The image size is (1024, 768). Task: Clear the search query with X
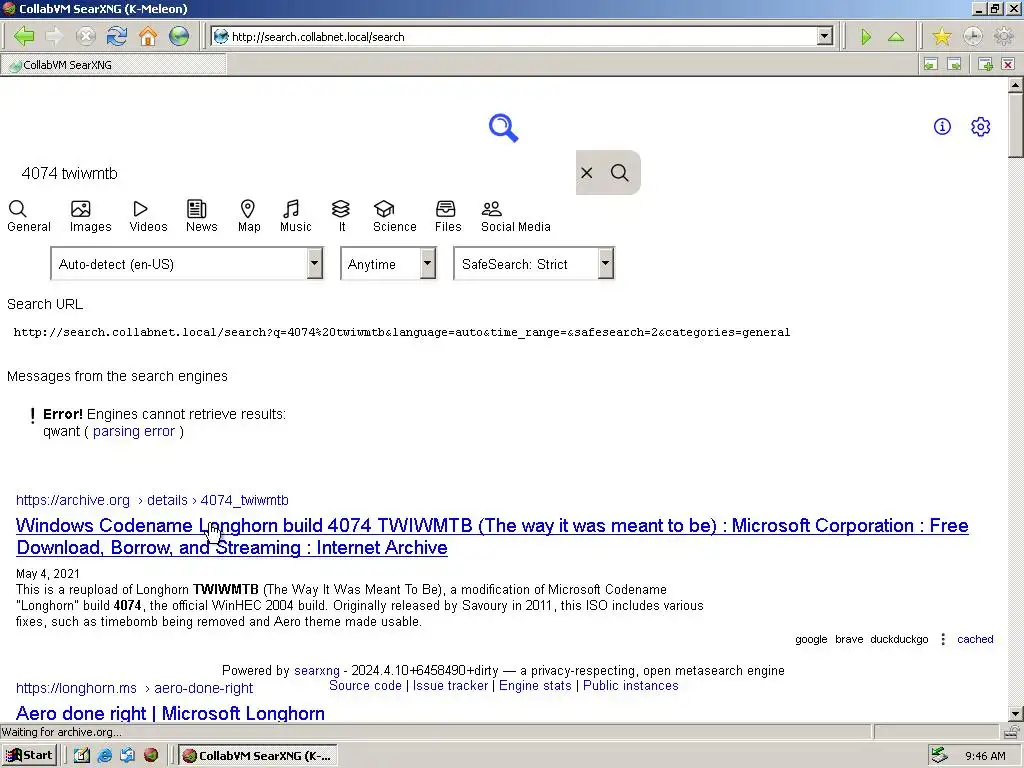586,172
